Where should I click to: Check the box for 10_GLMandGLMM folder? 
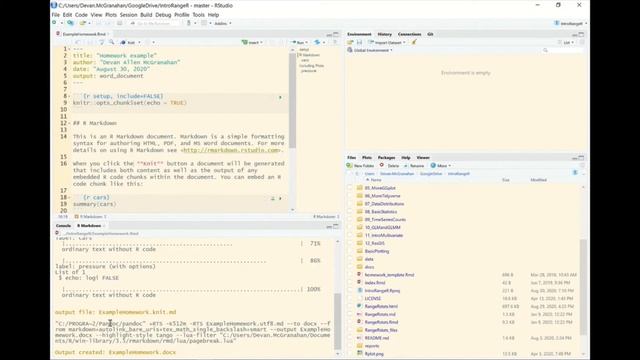point(349,227)
